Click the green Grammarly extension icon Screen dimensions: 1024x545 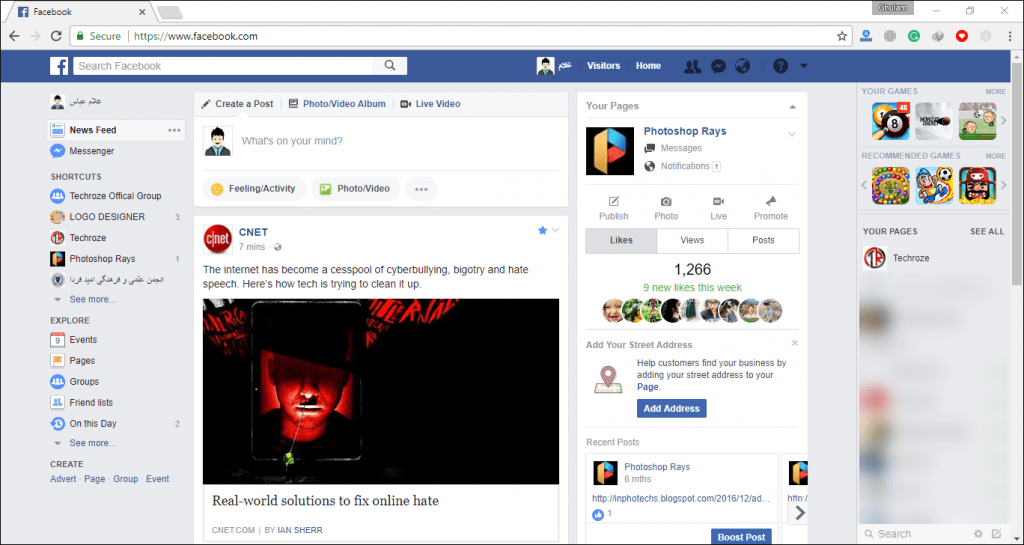[914, 37]
